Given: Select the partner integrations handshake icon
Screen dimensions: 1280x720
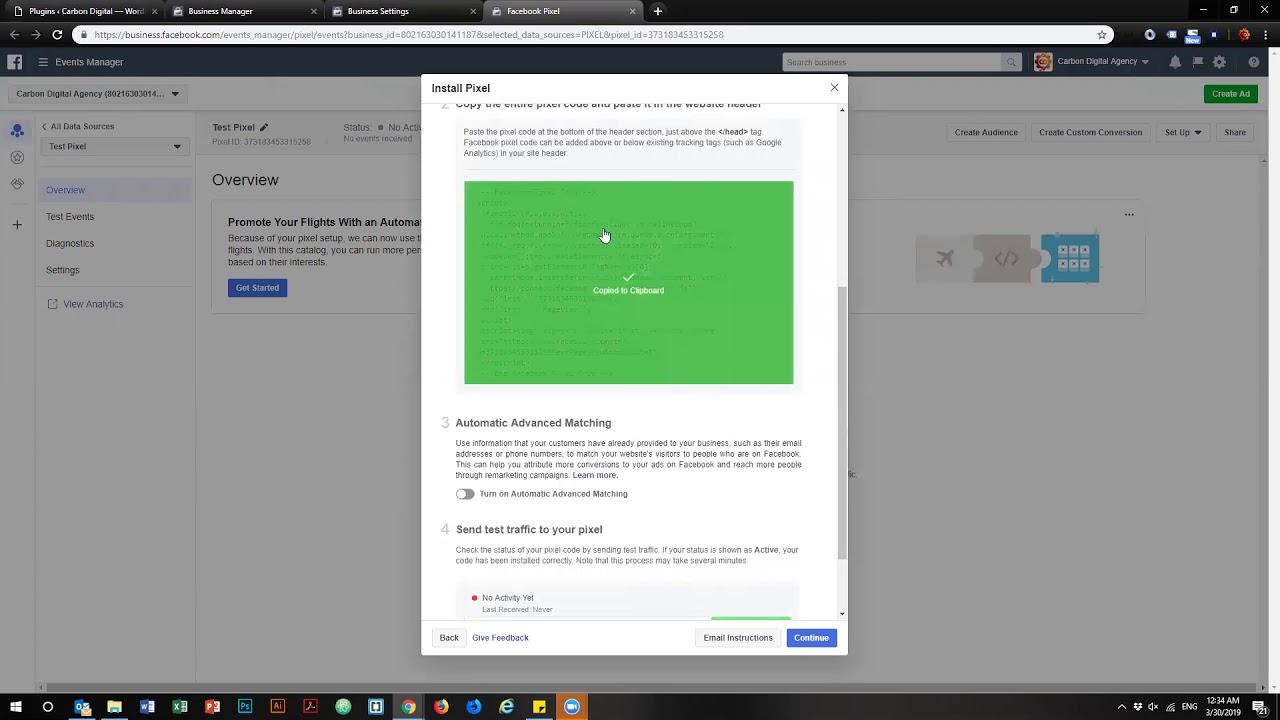Looking at the screenshot, I should pos(17,184).
